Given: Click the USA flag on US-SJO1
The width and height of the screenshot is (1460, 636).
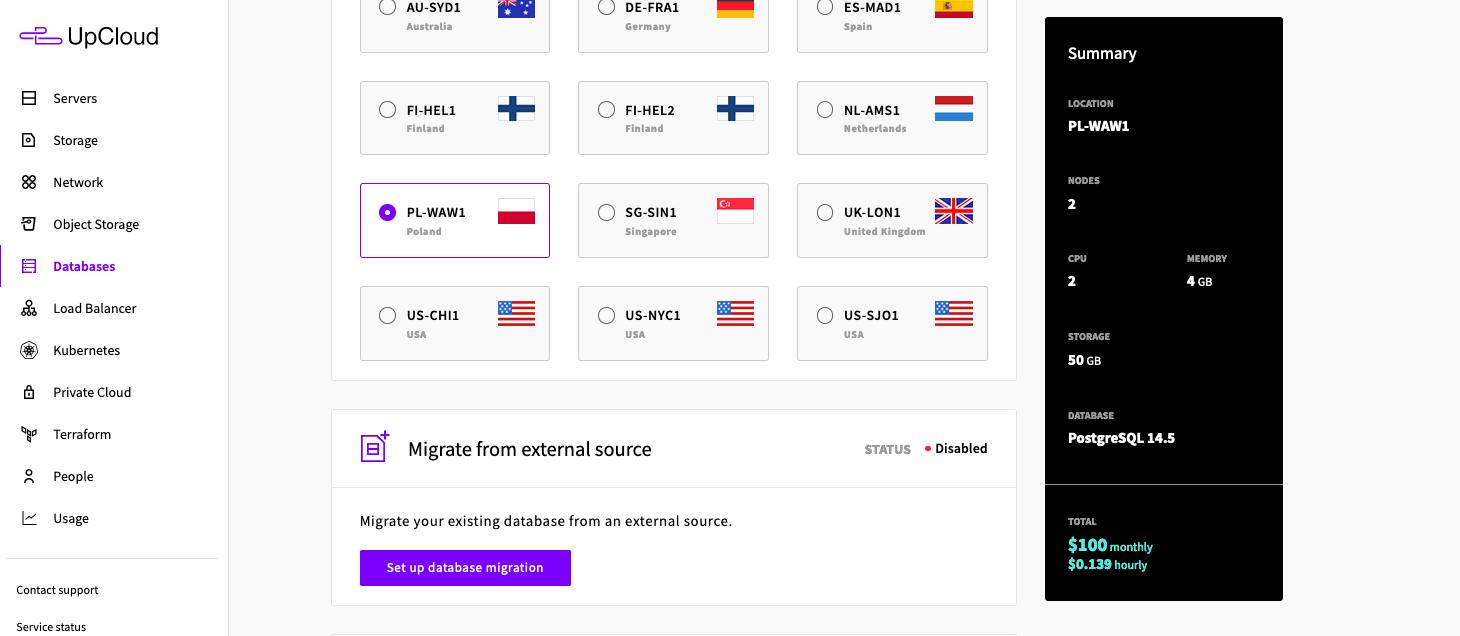Looking at the screenshot, I should pos(953,314).
